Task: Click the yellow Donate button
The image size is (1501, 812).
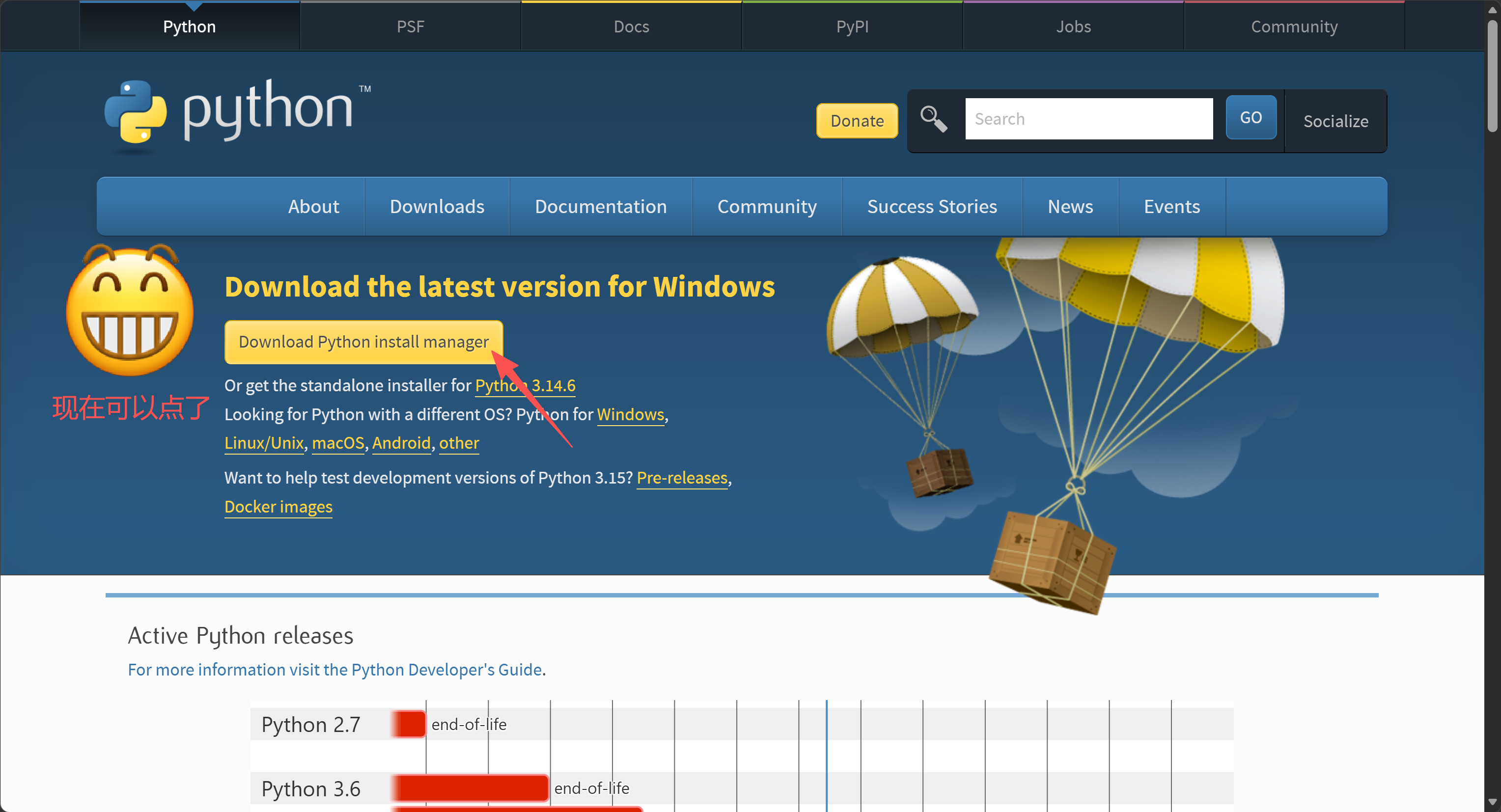Action: (857, 121)
